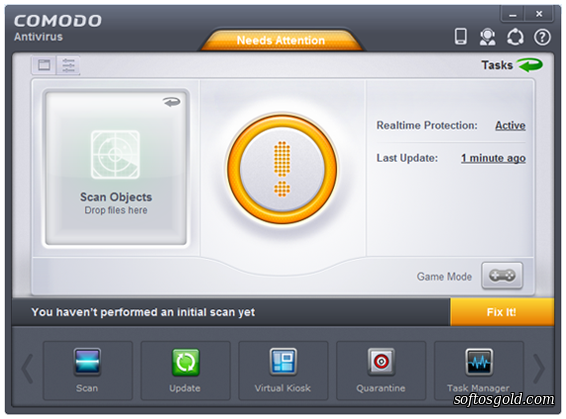The width and height of the screenshot is (566, 419).
Task: Open the Quarantine shortcut
Action: (381, 371)
